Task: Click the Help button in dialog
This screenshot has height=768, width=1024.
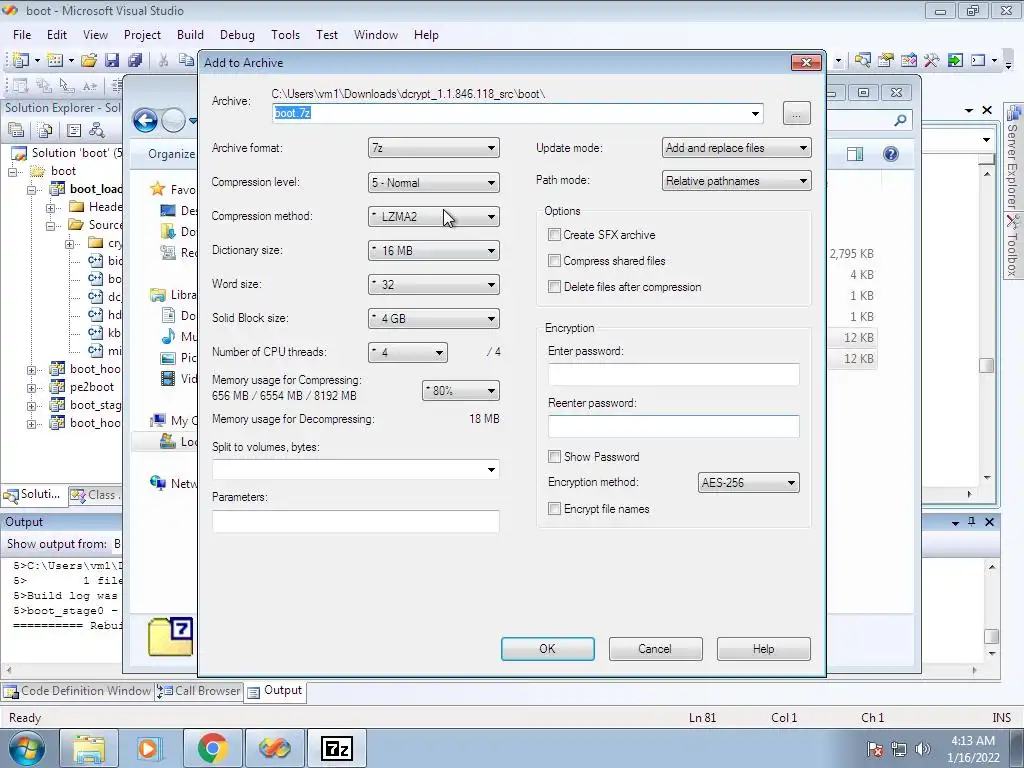Action: tap(763, 648)
